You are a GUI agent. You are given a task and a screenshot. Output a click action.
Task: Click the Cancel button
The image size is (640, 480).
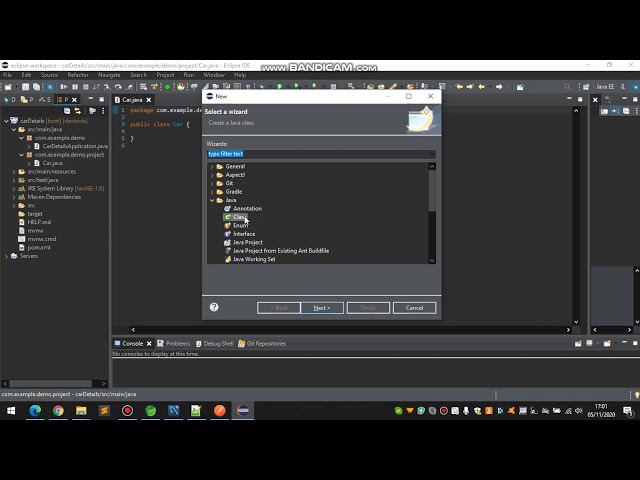click(414, 308)
